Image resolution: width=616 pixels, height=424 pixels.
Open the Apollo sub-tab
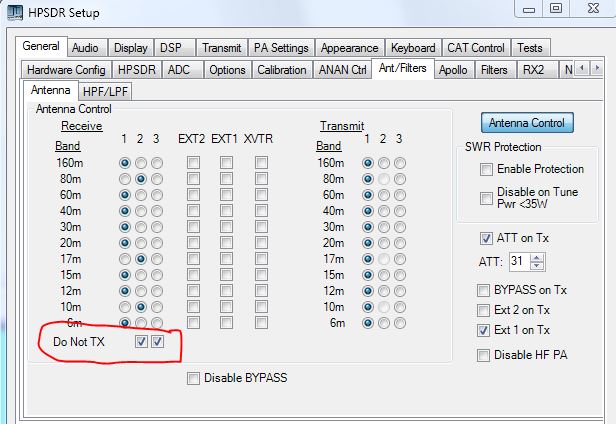[453, 70]
